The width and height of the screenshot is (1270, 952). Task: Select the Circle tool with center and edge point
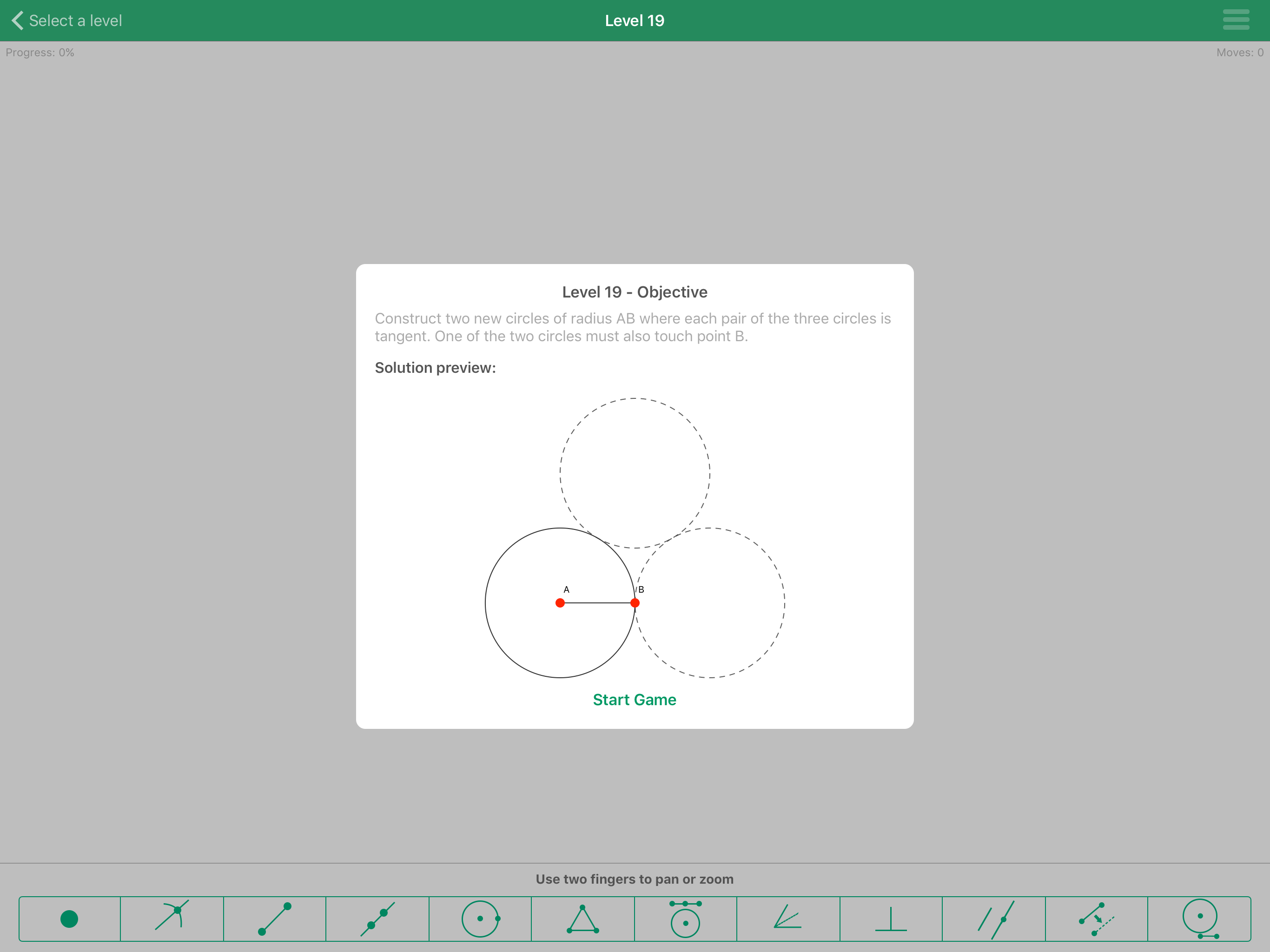click(480, 919)
